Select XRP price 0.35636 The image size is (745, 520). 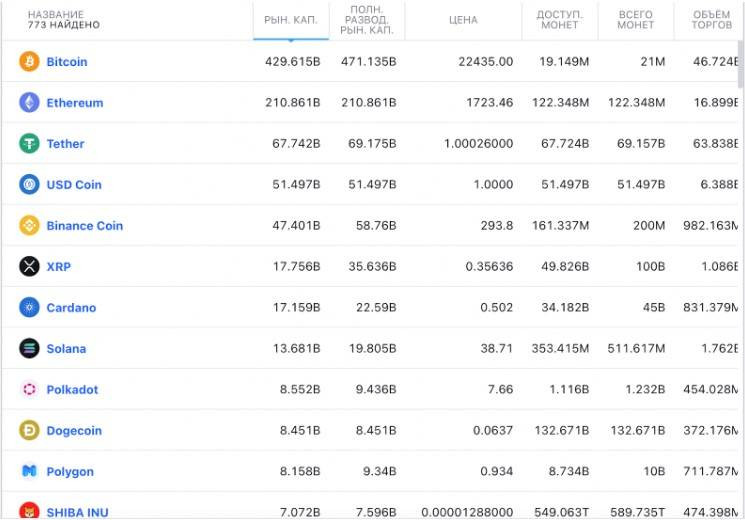point(489,267)
